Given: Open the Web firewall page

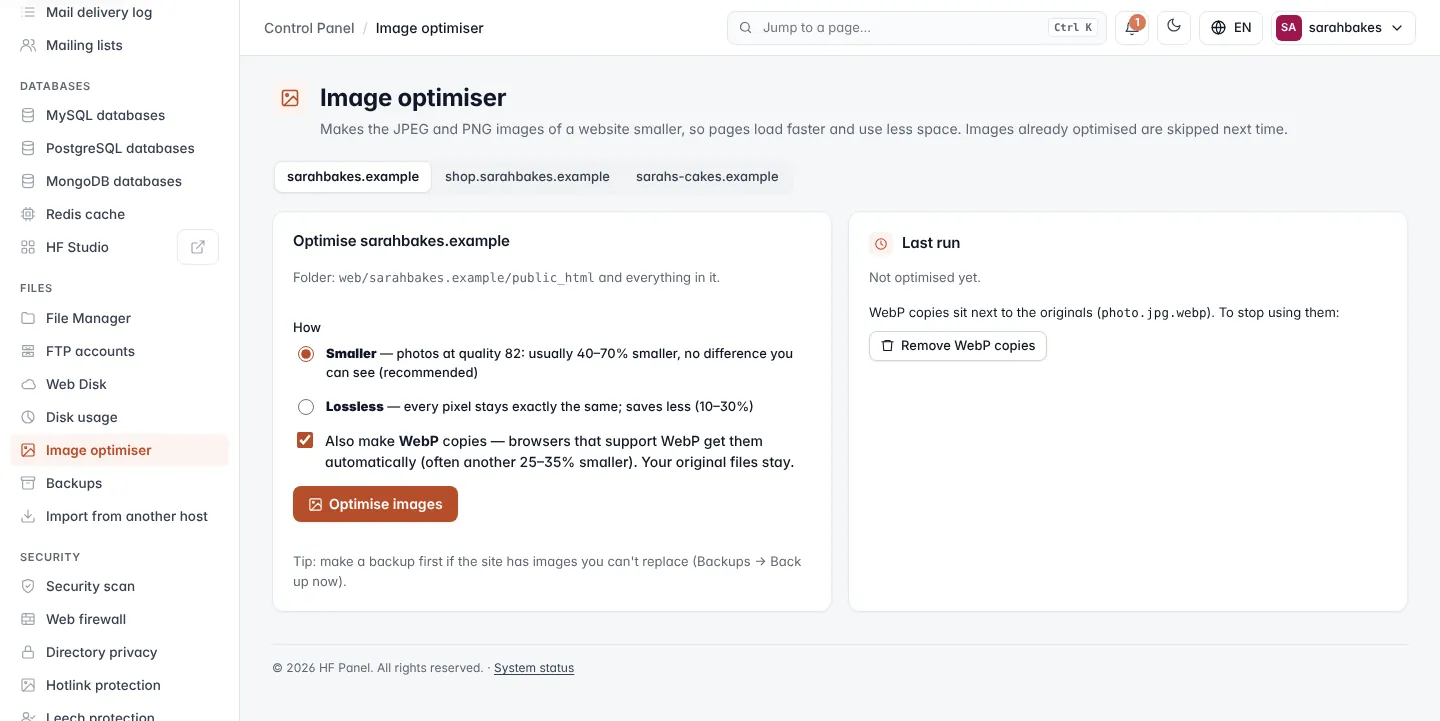Looking at the screenshot, I should click(x=119, y=619).
